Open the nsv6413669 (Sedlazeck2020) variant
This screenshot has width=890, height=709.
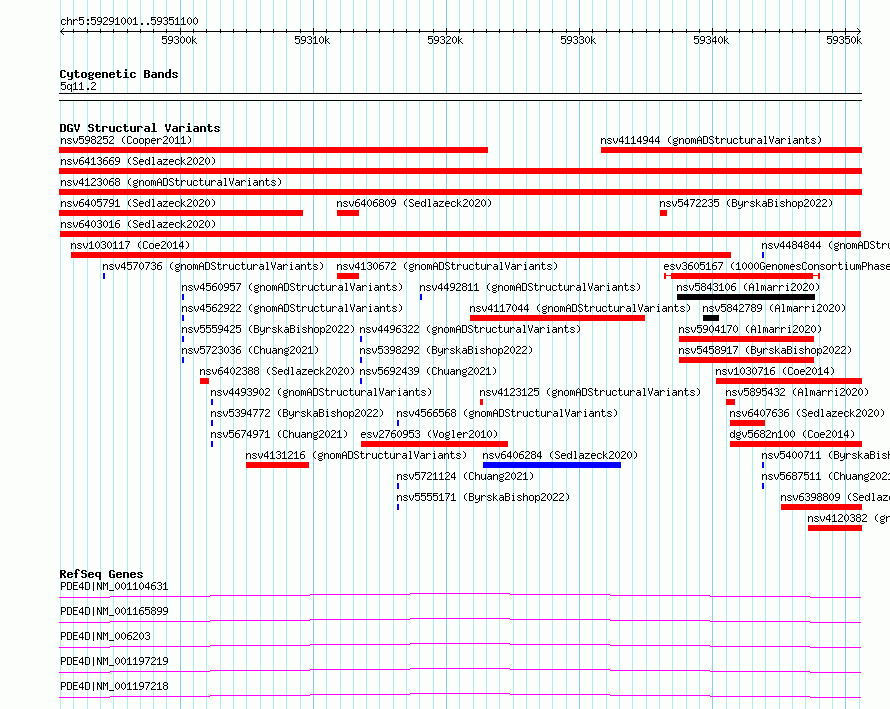point(460,171)
